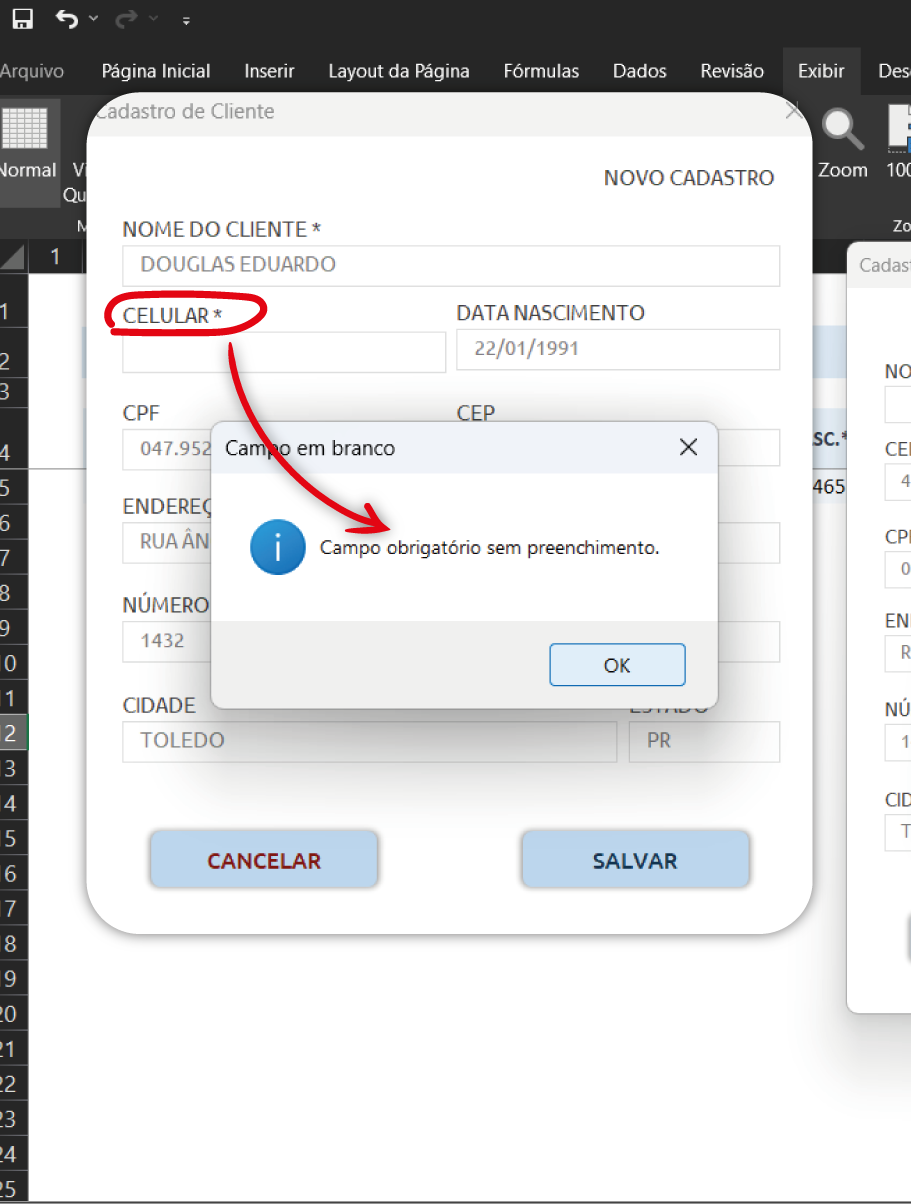This screenshot has width=911, height=1204.
Task: Save the workbook with the floppy icon
Action: [22, 19]
